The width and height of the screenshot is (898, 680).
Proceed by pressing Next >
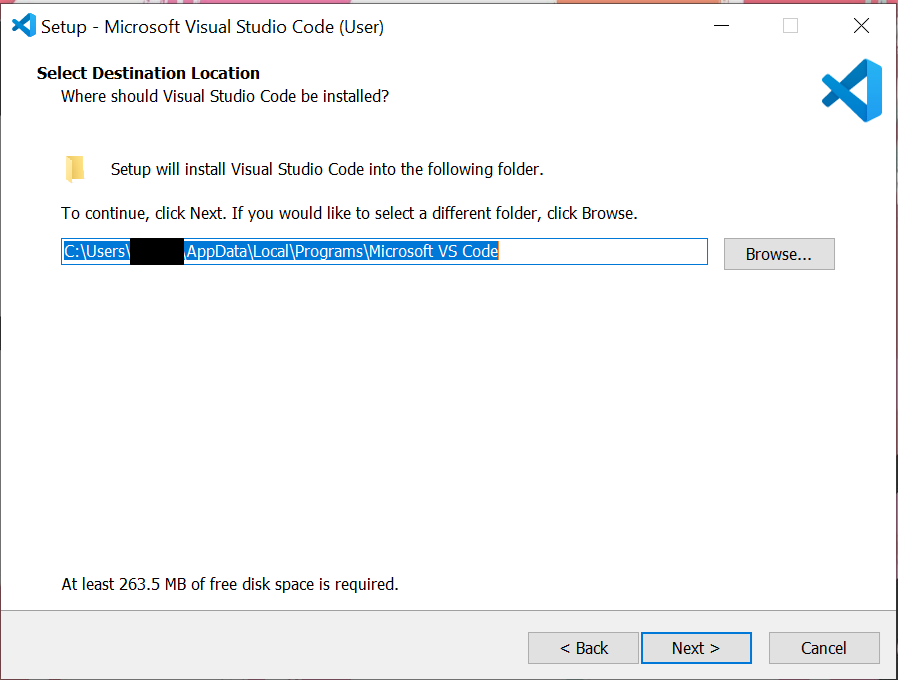695,648
